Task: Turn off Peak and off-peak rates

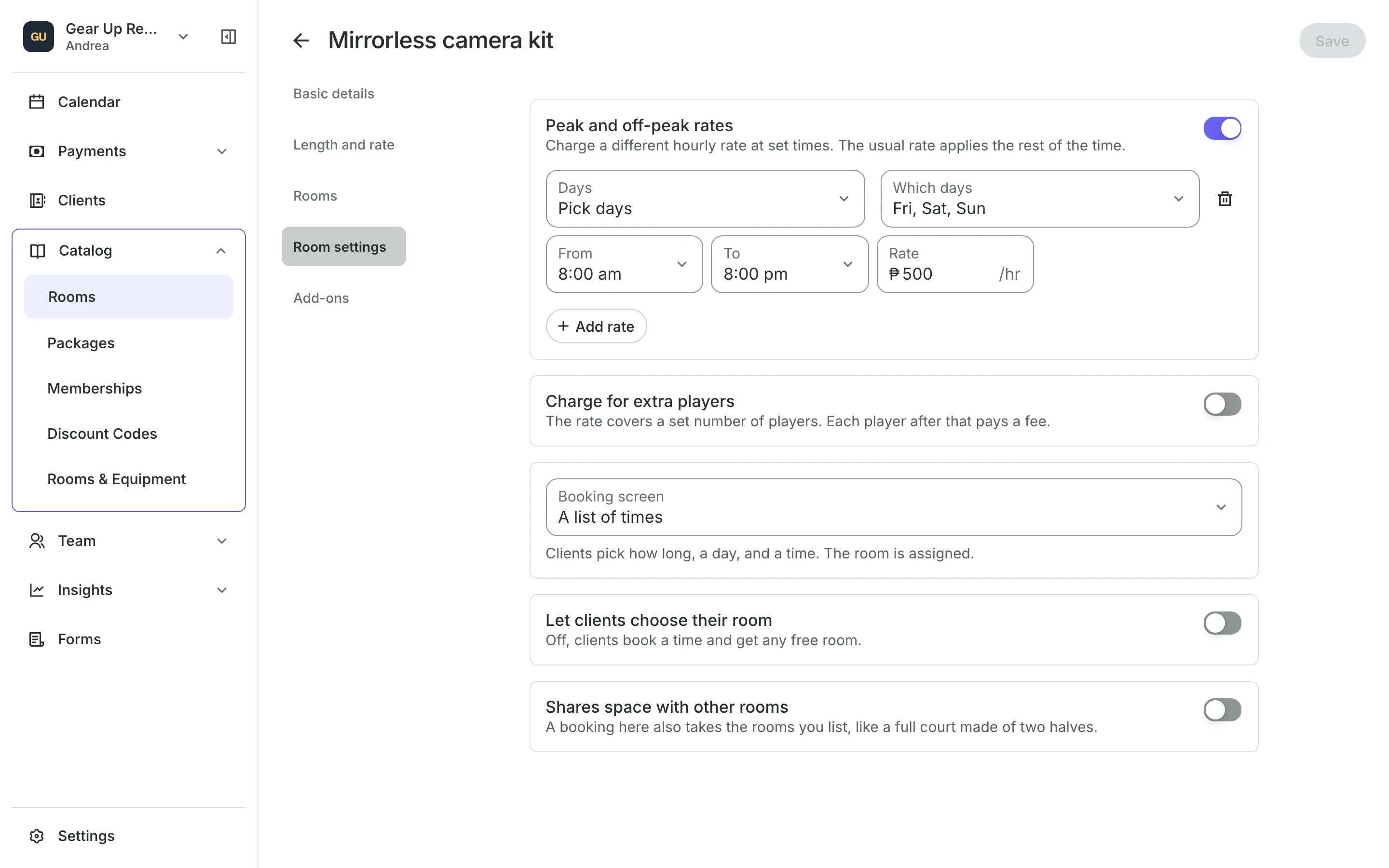Action: pos(1222,129)
